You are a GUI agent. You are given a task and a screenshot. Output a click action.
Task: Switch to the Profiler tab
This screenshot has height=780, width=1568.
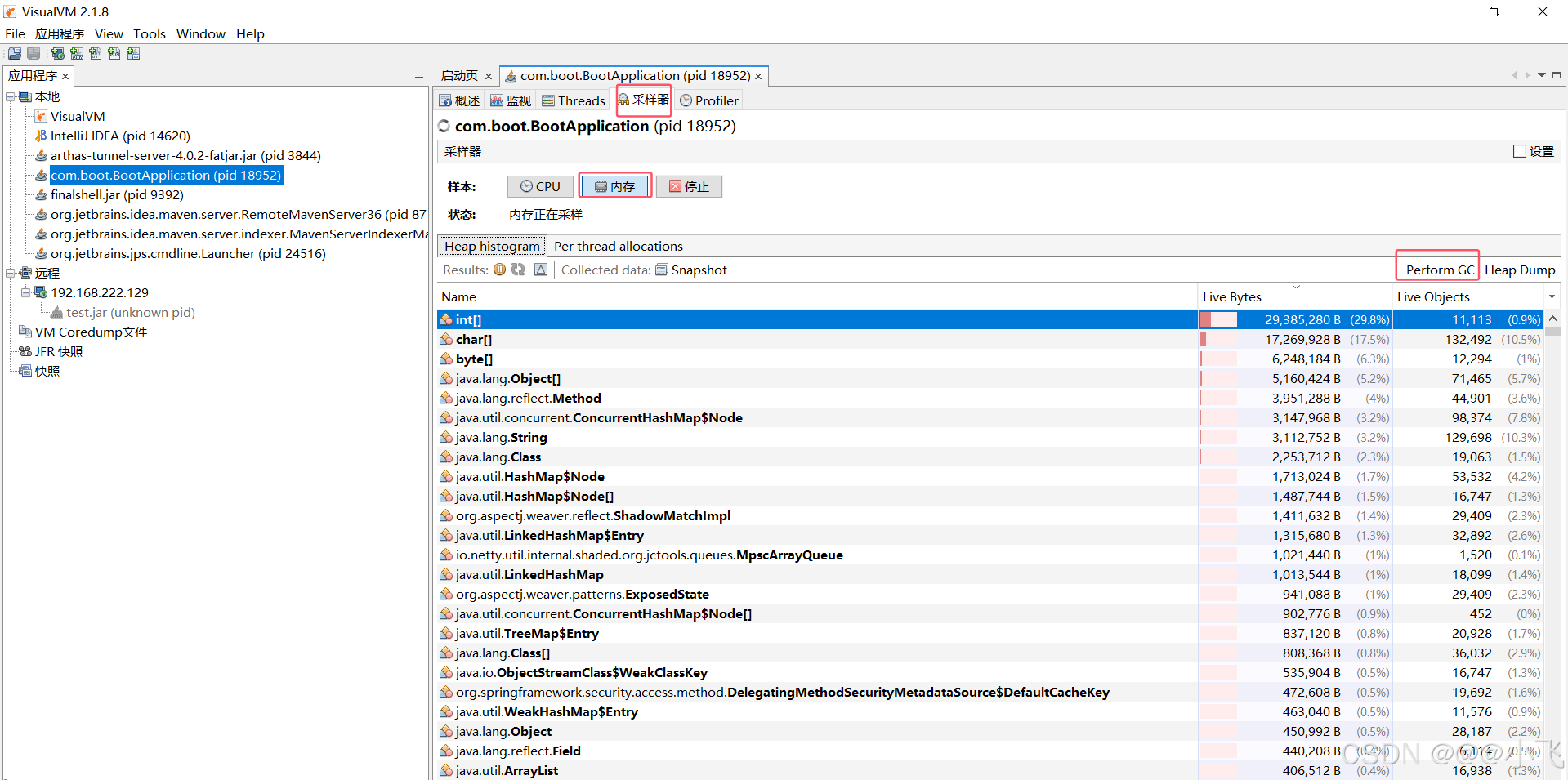[709, 100]
